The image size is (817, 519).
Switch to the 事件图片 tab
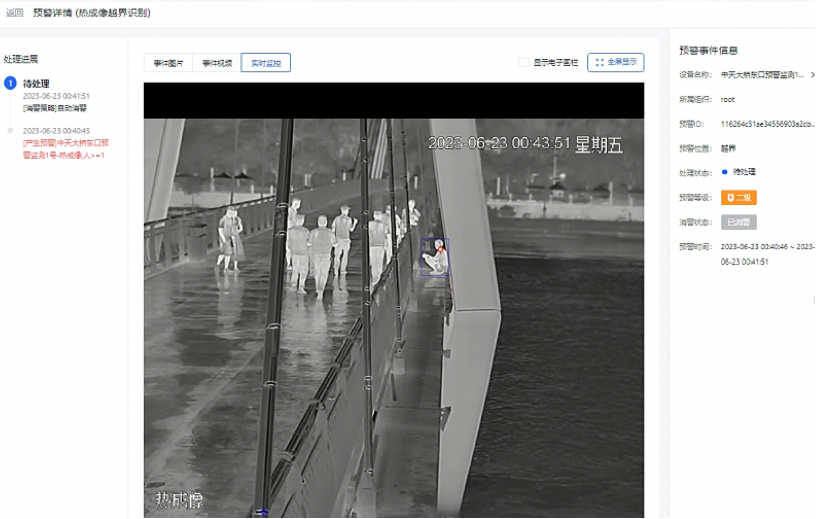168,63
